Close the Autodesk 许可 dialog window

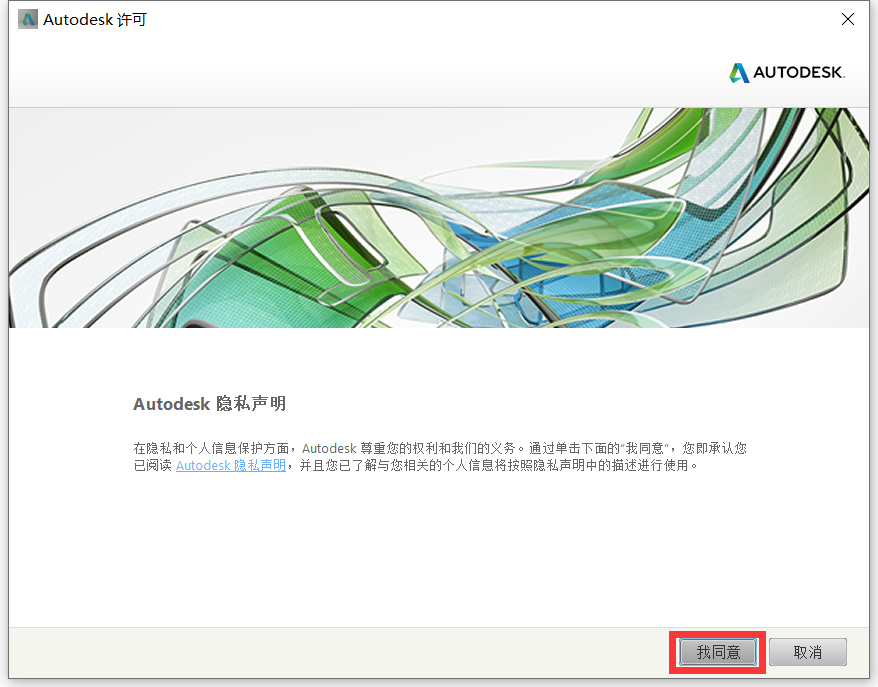point(848,19)
